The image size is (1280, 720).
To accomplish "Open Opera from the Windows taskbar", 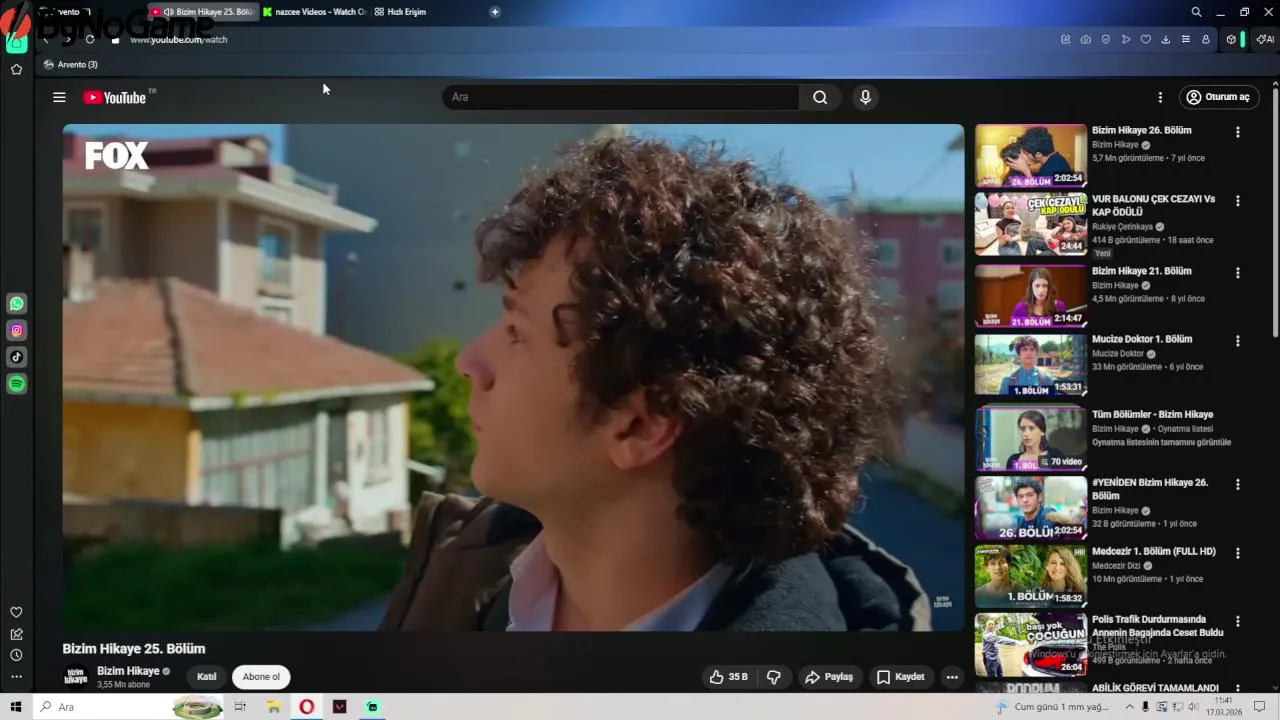I will tap(306, 707).
